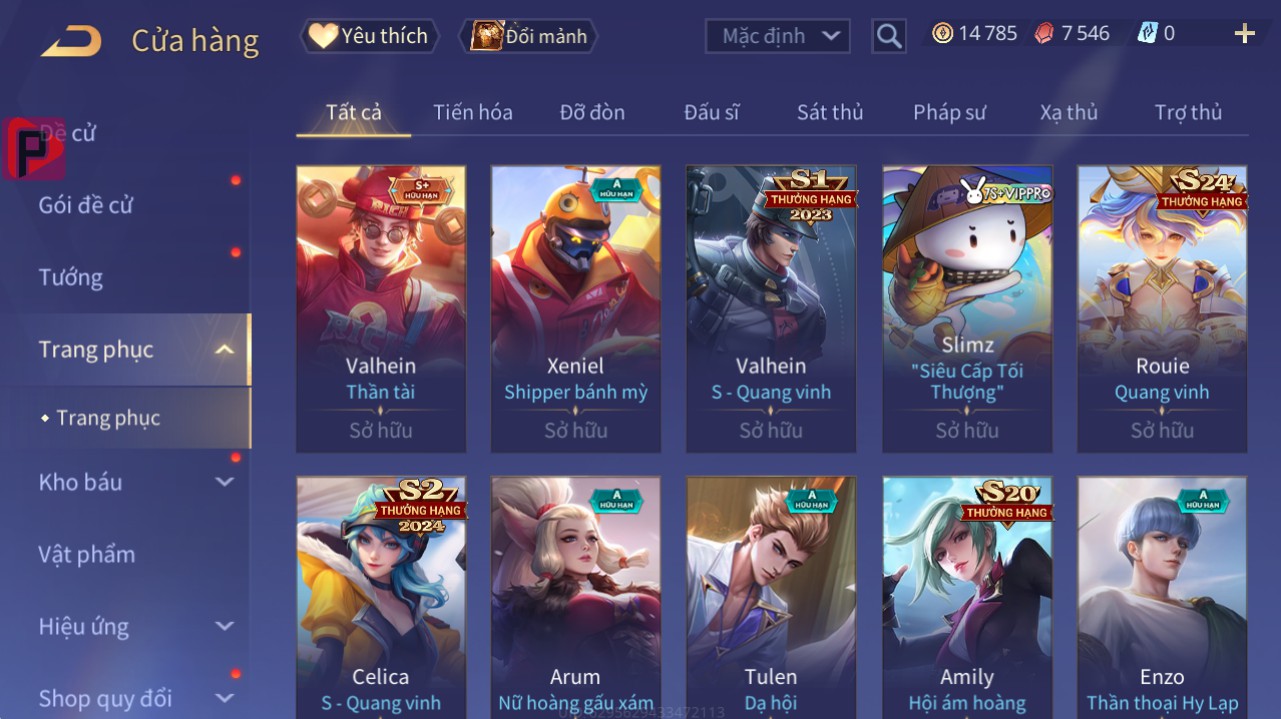The image size is (1281, 719).
Task: Tap the plus icon to add currency
Action: 1244,34
